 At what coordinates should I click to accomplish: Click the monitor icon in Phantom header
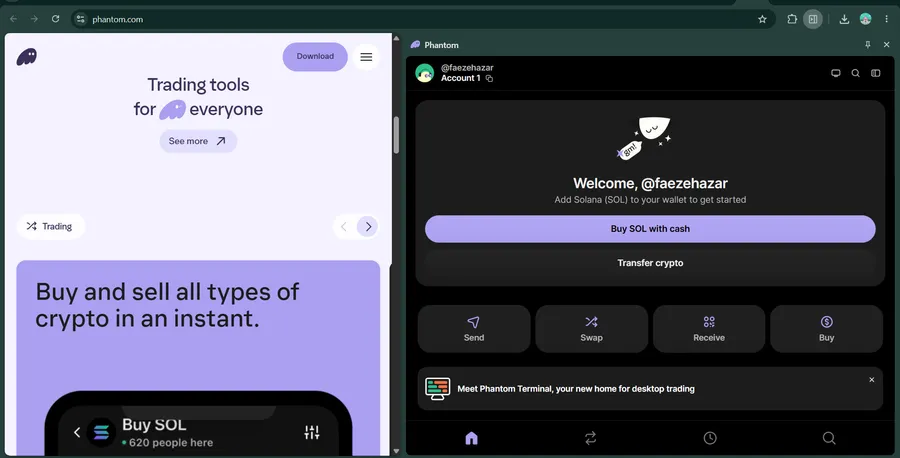coord(836,73)
